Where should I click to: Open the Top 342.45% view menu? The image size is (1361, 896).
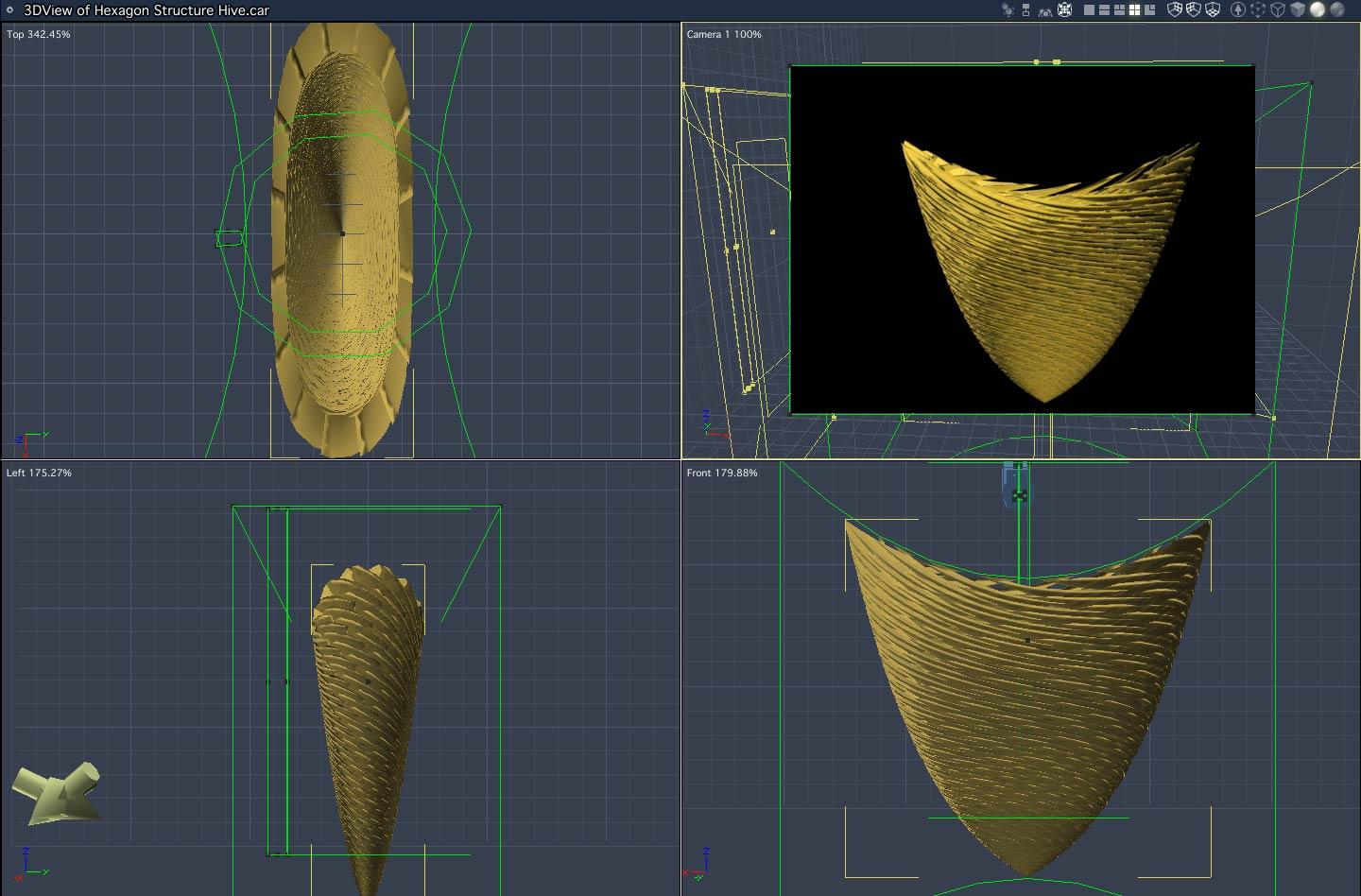[39, 34]
